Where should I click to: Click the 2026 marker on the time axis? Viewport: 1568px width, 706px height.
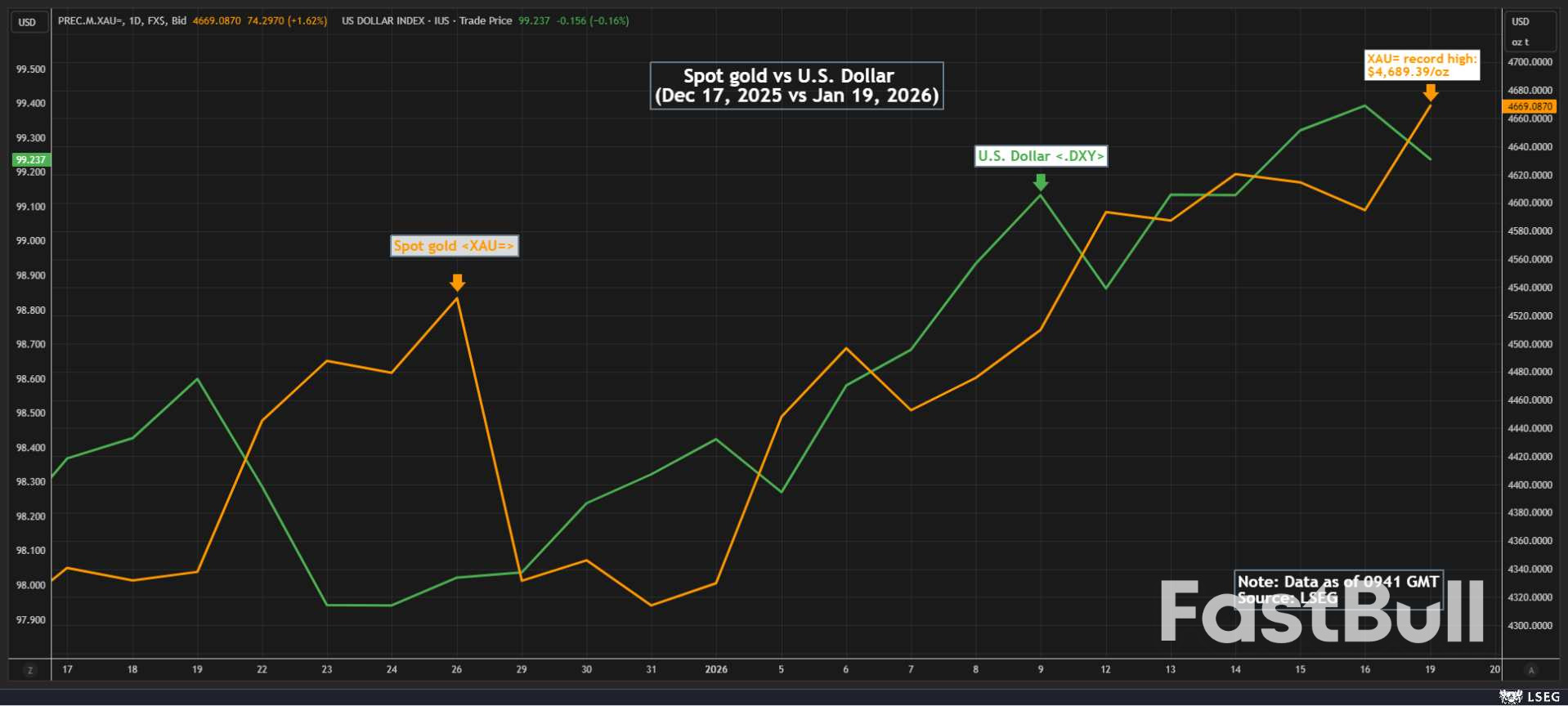(x=716, y=669)
